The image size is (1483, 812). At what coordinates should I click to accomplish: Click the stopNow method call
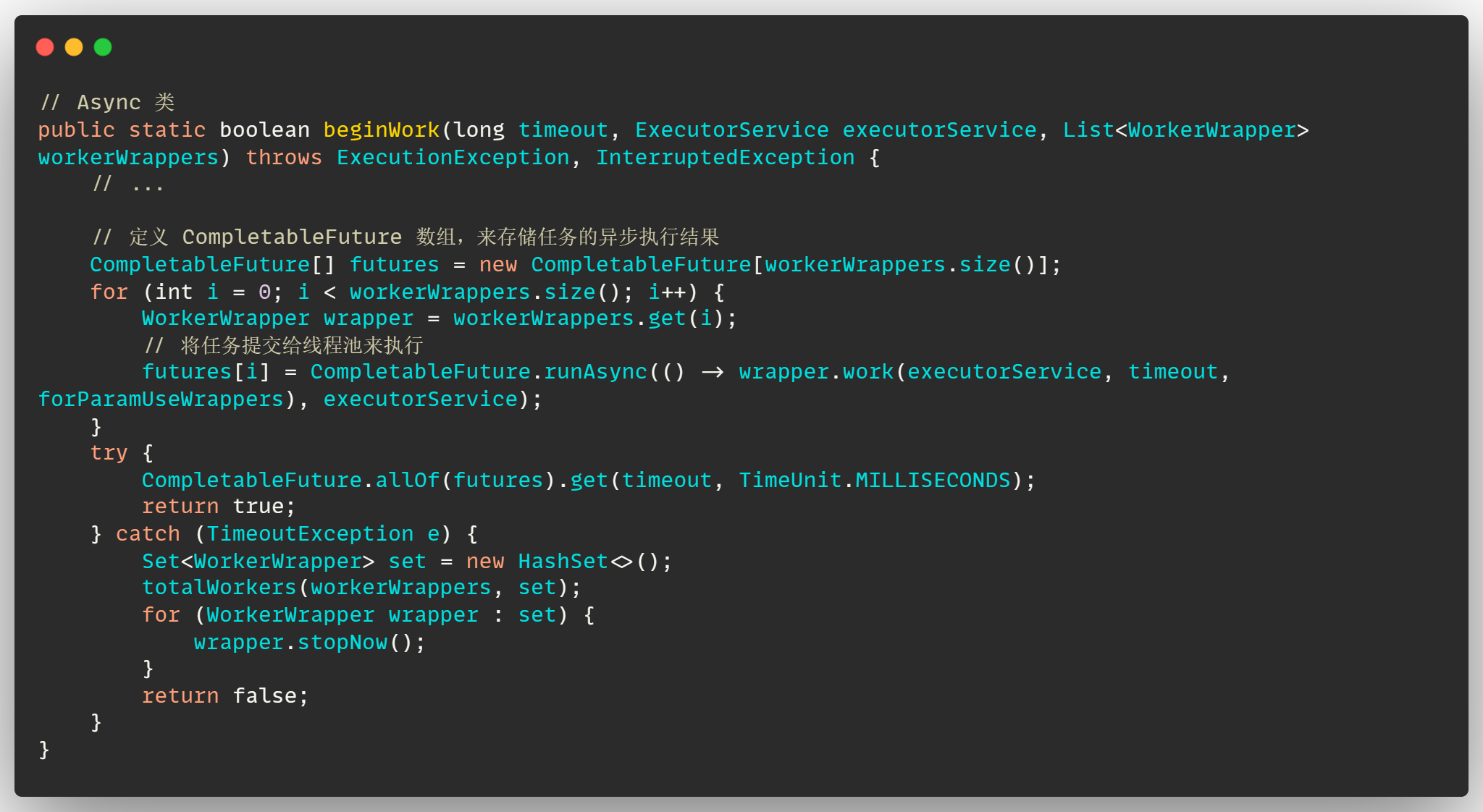342,643
